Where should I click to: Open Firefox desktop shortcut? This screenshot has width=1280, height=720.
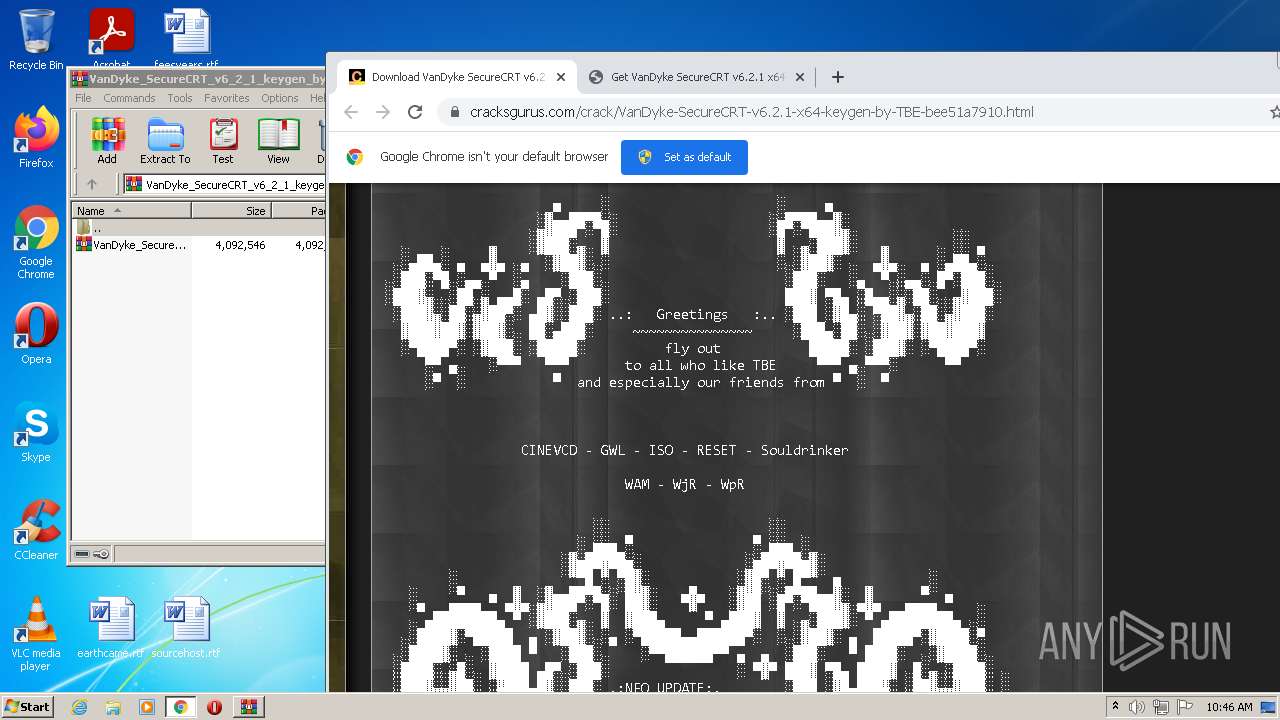point(36,138)
